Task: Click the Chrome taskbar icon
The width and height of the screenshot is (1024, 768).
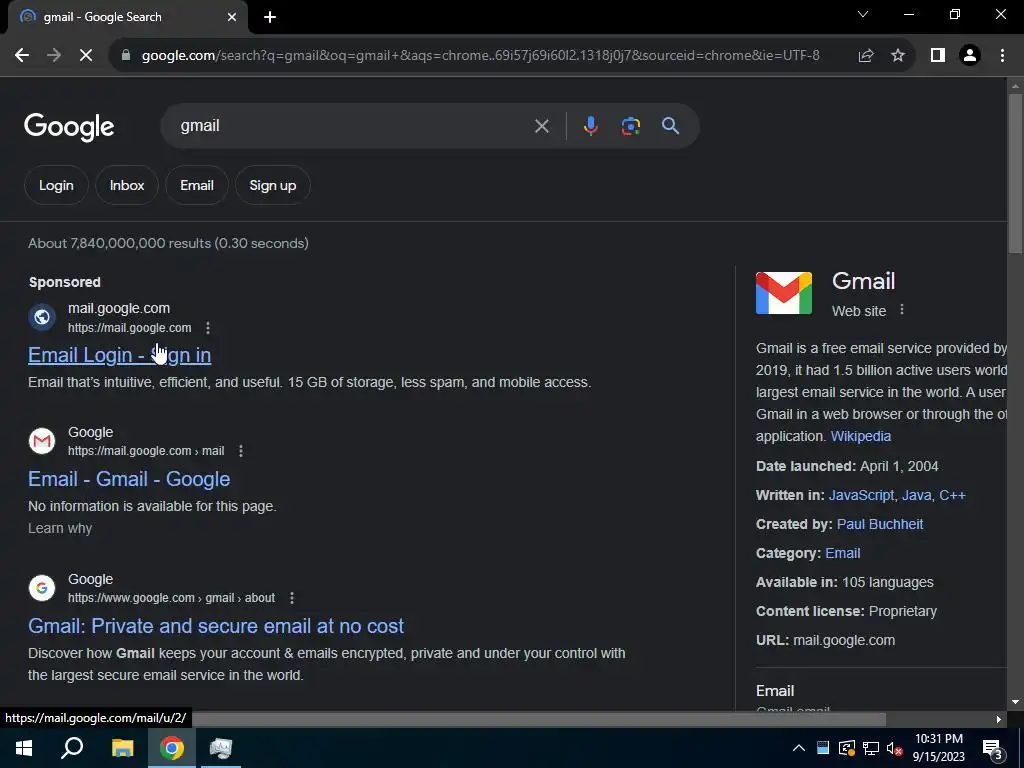Action: (x=172, y=748)
